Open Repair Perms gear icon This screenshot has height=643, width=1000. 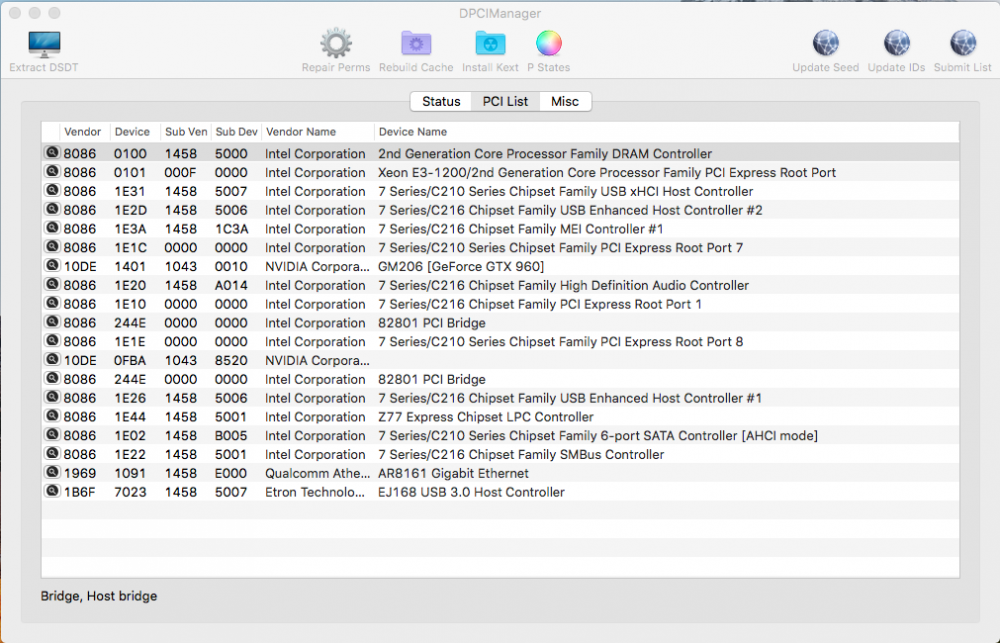tap(336, 43)
